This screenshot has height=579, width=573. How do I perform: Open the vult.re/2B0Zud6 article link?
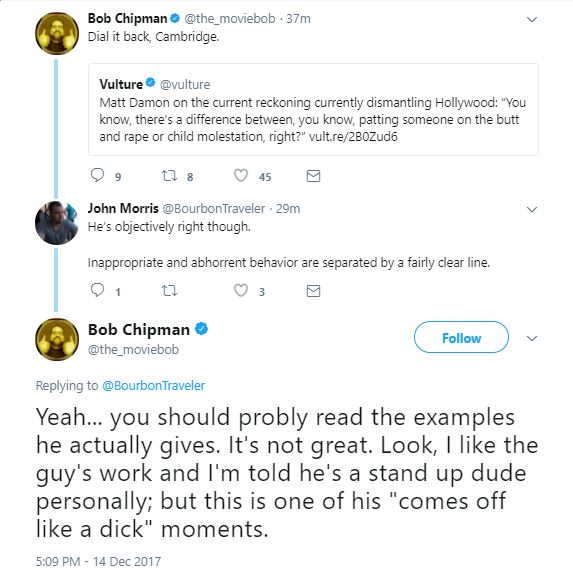pos(353,137)
